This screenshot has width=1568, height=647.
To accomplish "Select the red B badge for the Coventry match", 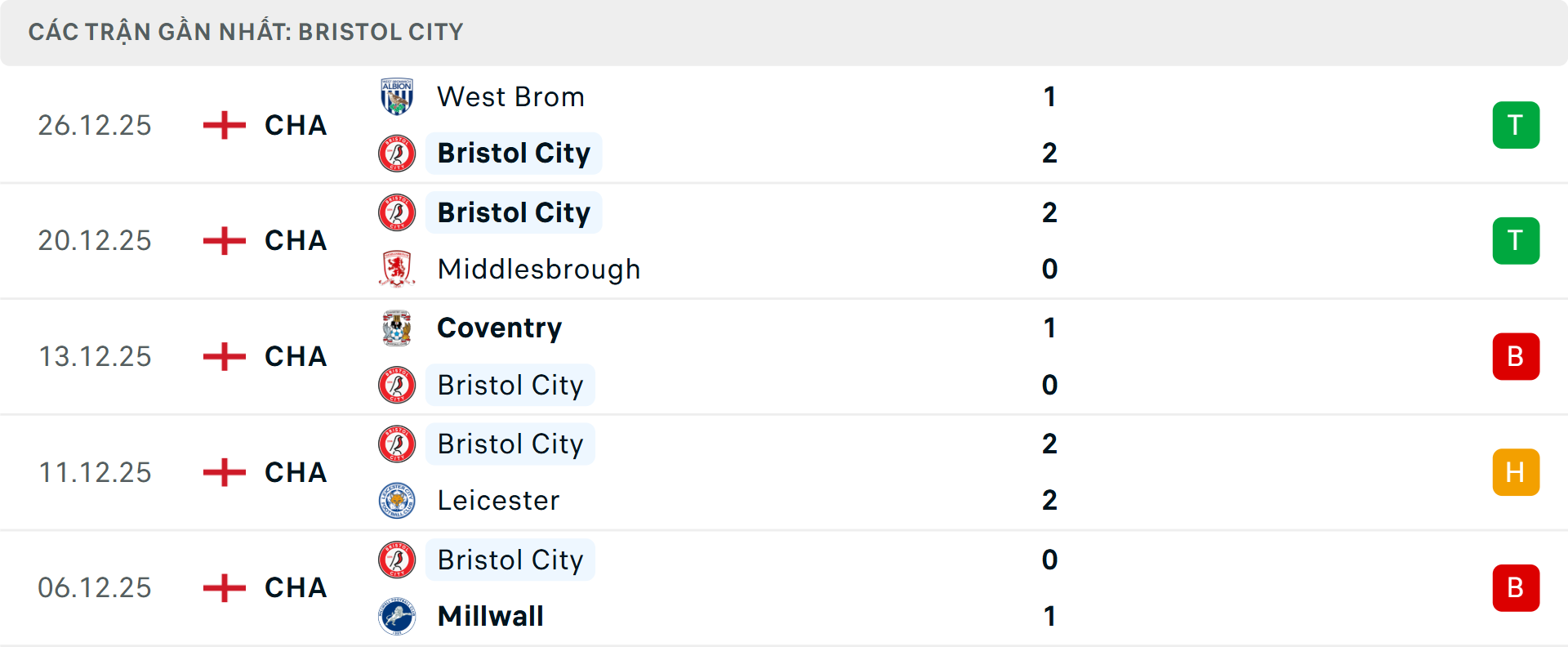I will click(x=1516, y=356).
